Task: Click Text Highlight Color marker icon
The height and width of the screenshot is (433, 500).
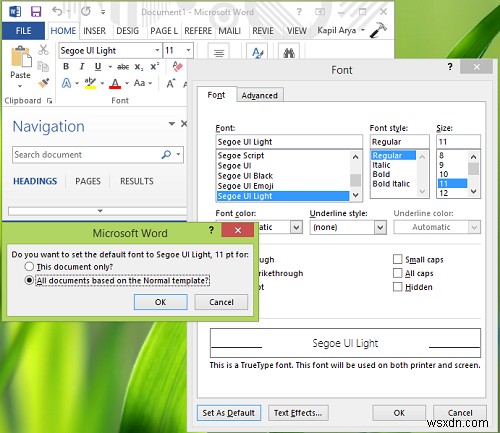Action: click(90, 83)
